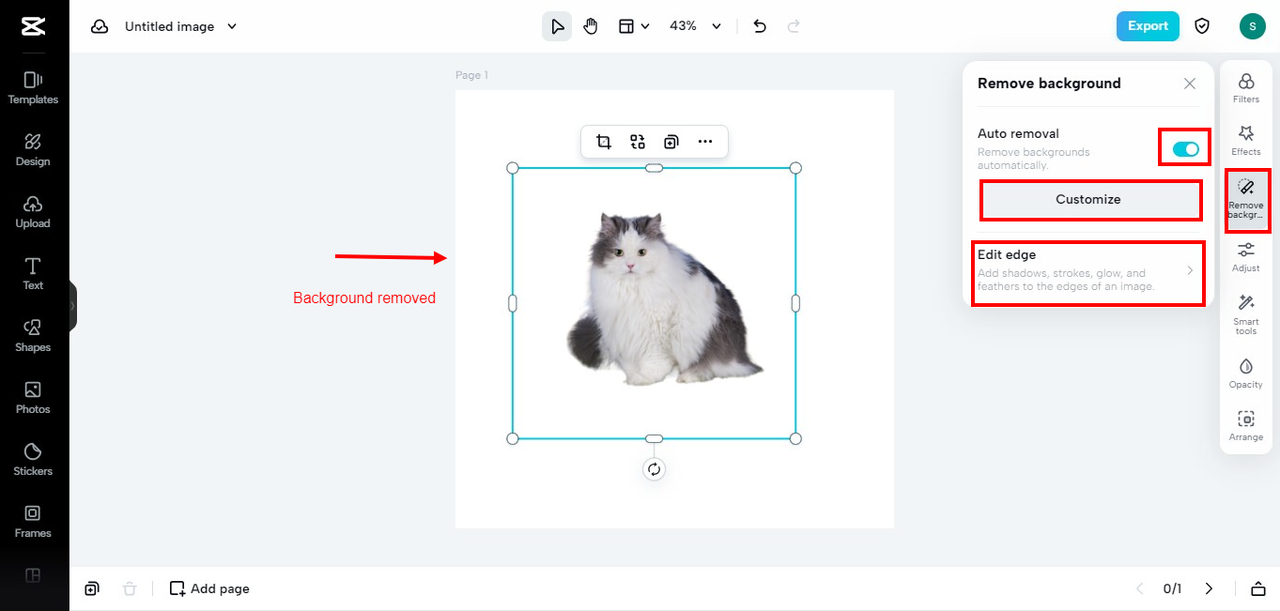
Task: Open the Effects panel
Action: [1246, 139]
